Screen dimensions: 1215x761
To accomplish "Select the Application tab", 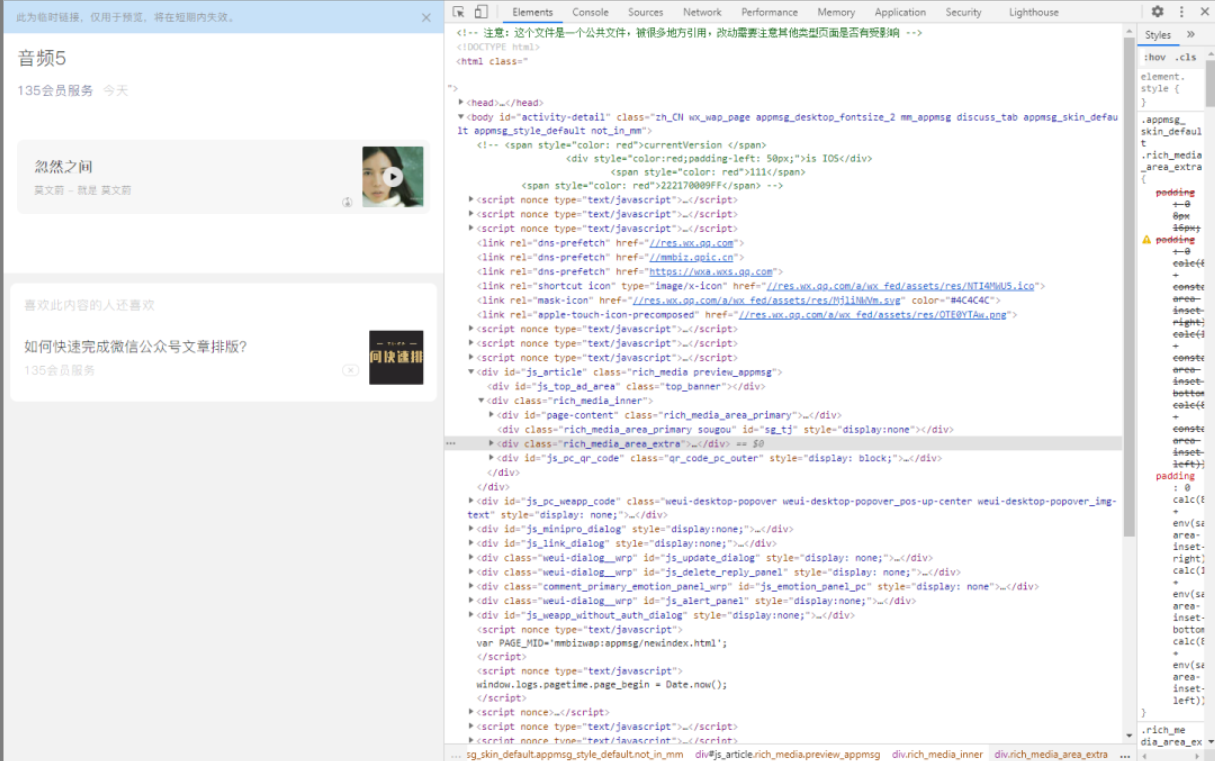I will tap(900, 12).
